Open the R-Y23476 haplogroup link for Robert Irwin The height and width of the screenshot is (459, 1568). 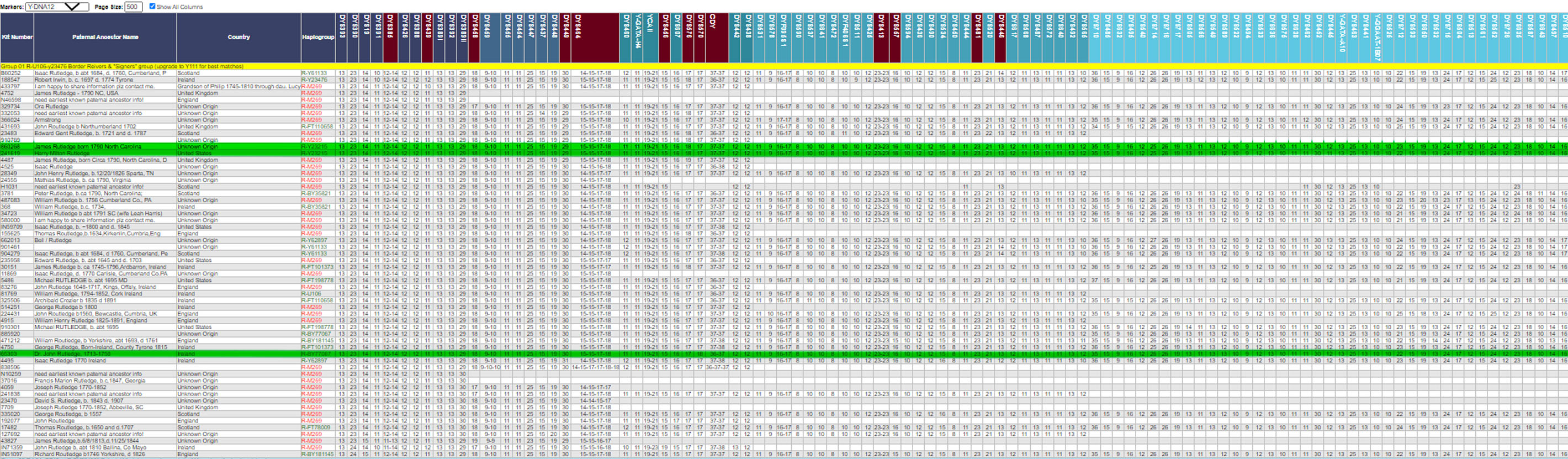pos(314,80)
